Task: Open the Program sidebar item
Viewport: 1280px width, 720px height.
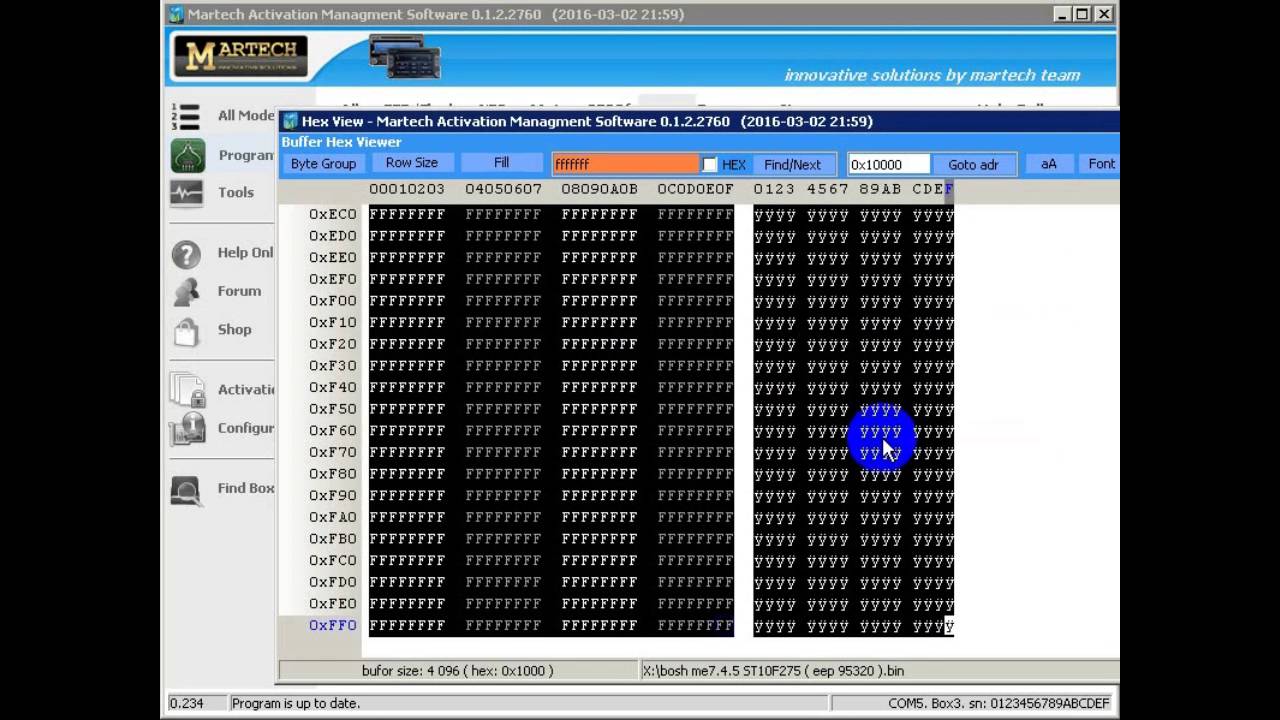Action: pyautogui.click(x=246, y=155)
